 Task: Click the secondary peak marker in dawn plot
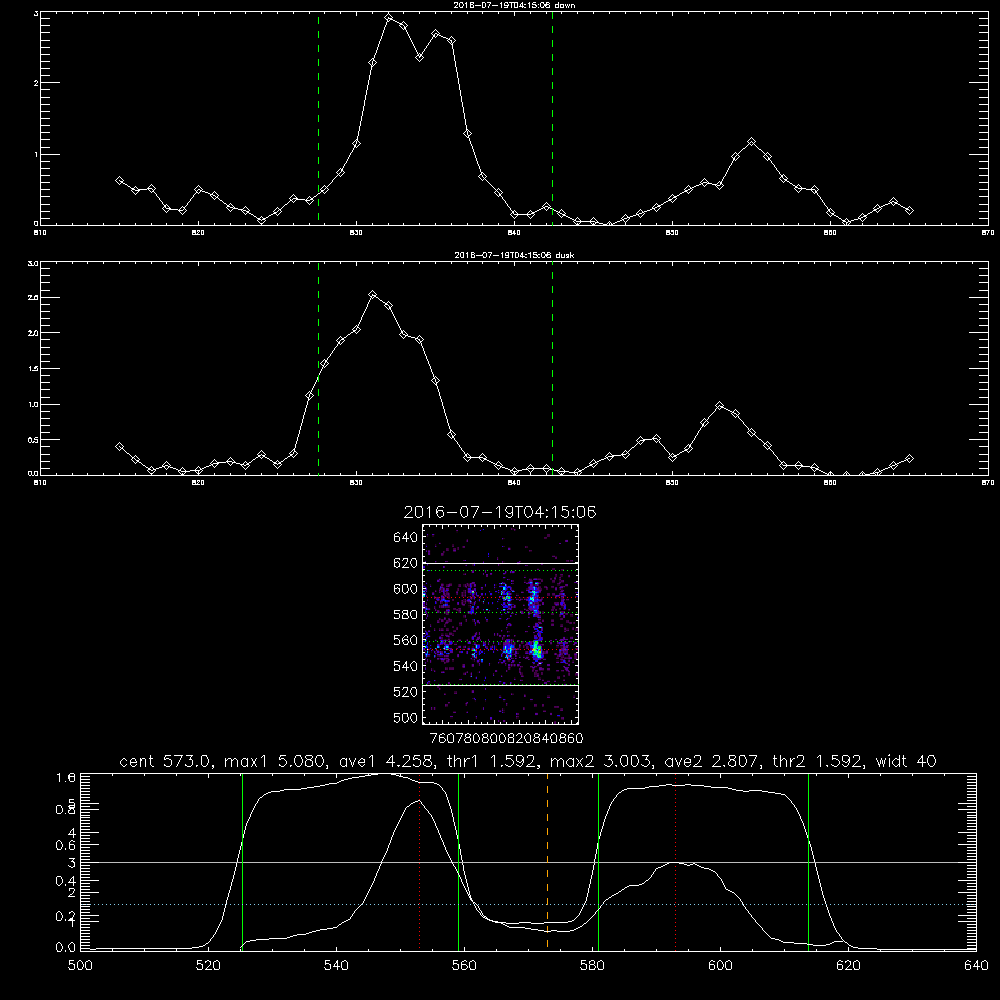752,142
